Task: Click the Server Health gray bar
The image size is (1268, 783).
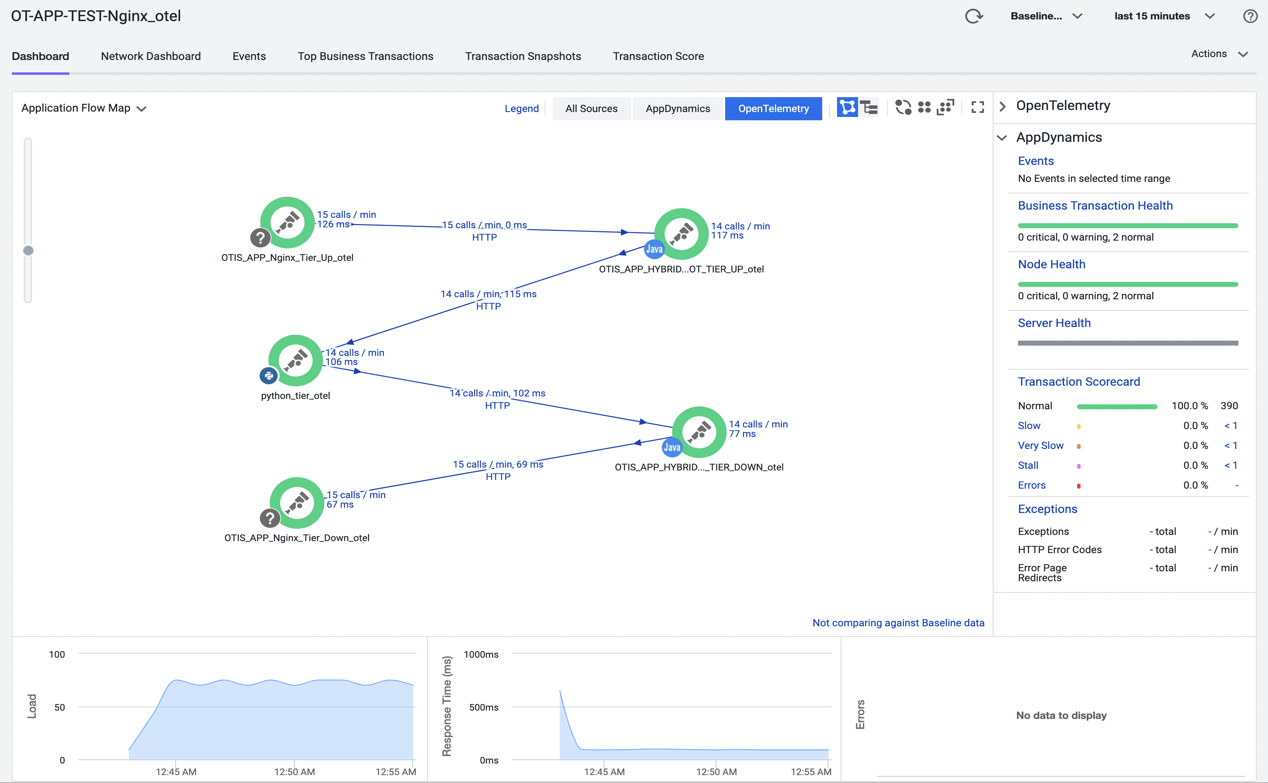Action: [1127, 343]
